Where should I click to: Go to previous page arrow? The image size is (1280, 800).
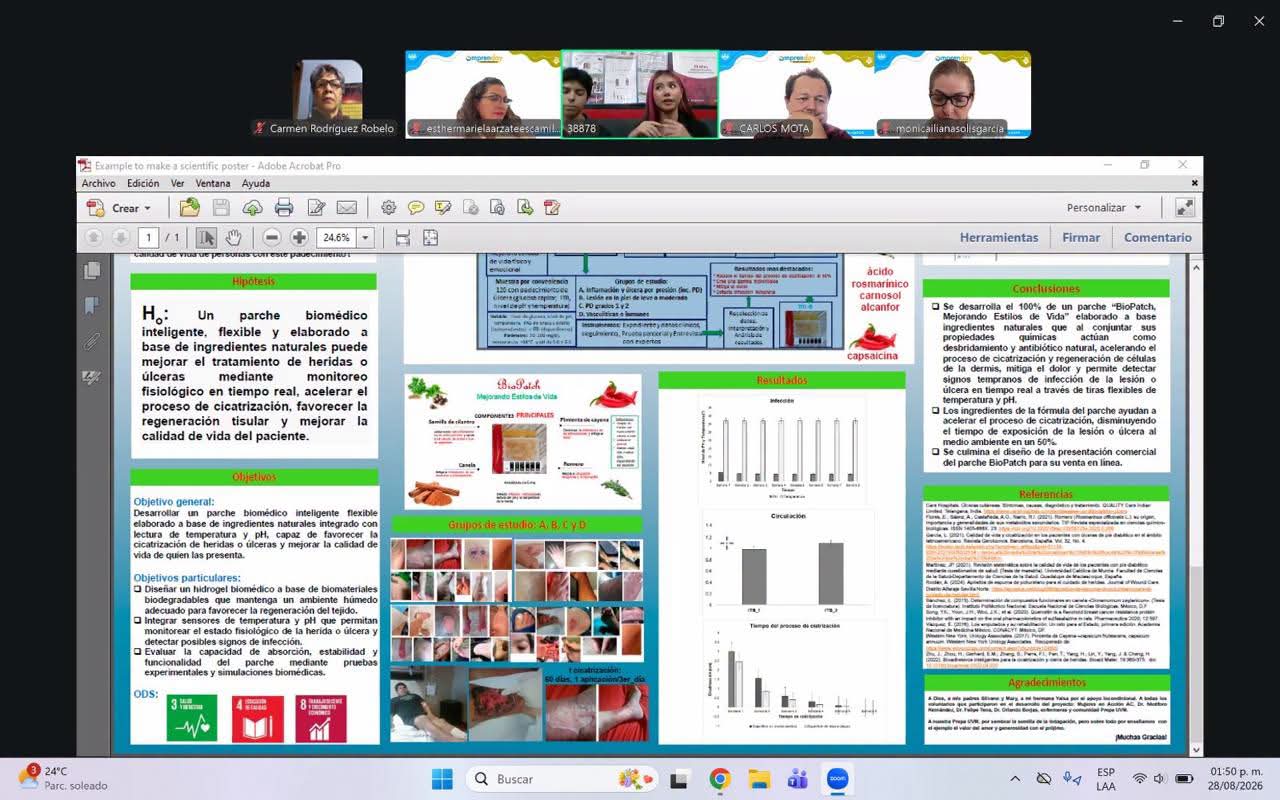93,237
